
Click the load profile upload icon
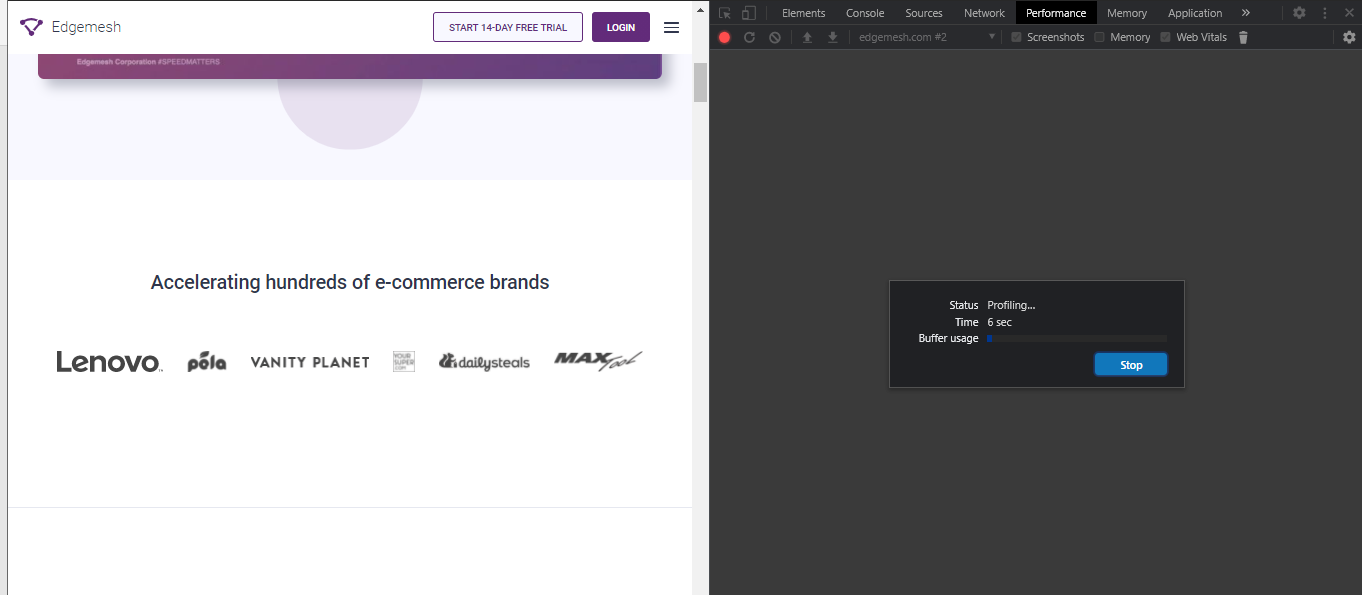(x=807, y=37)
